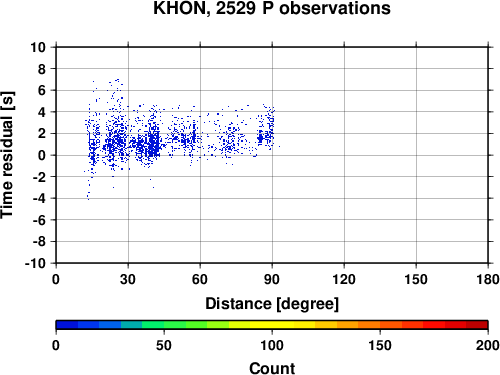Click the y-axis tick label -10
500x375 pixels.
(36, 263)
